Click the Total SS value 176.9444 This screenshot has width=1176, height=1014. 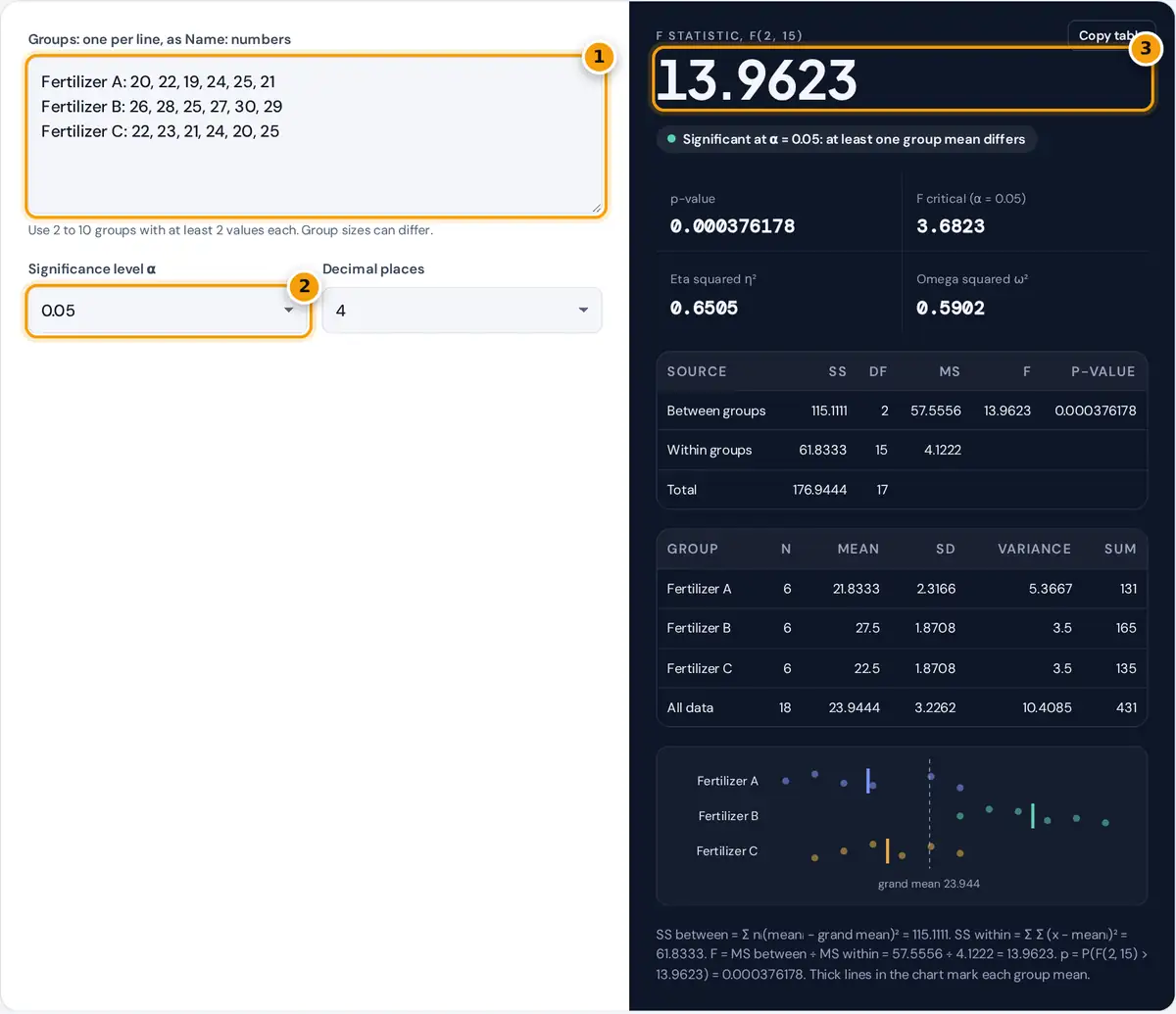[x=819, y=489]
